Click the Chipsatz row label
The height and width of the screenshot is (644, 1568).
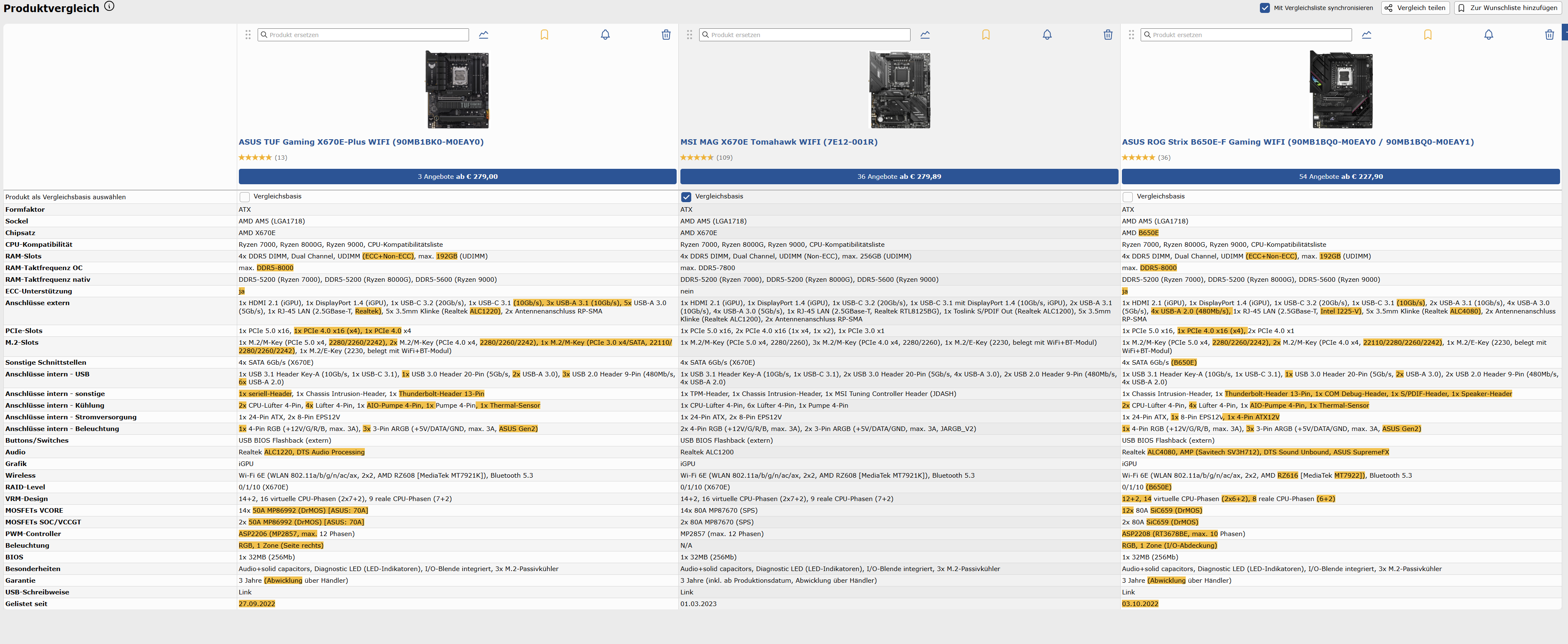pos(20,233)
